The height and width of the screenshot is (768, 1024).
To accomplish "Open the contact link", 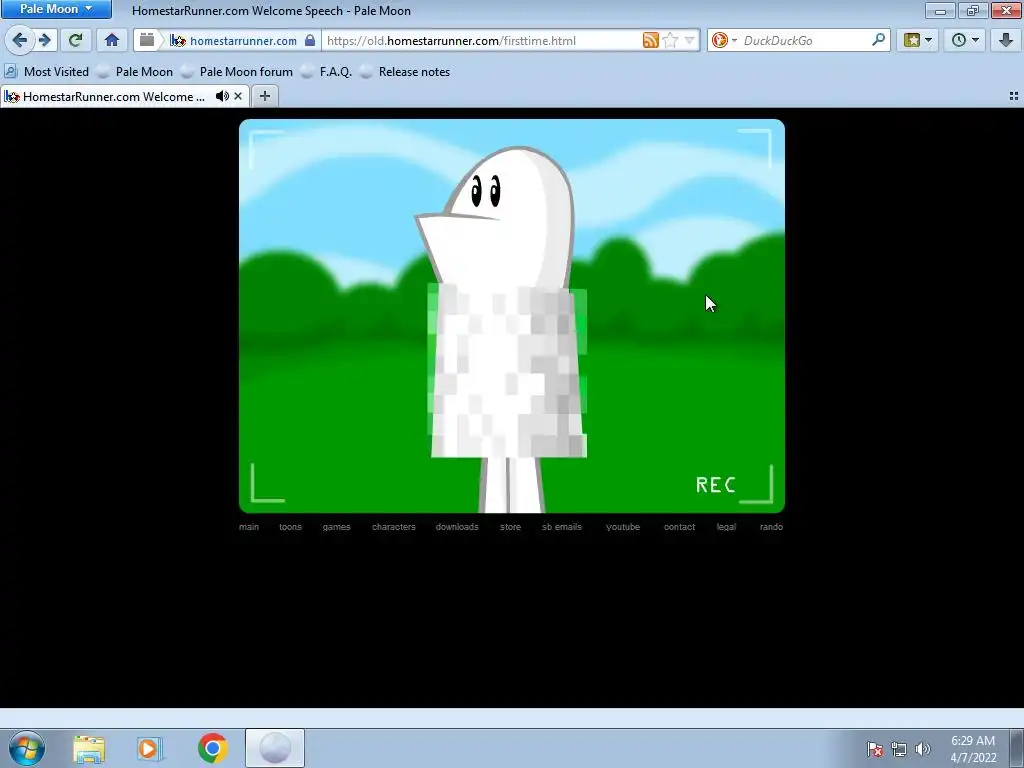I will click(679, 527).
